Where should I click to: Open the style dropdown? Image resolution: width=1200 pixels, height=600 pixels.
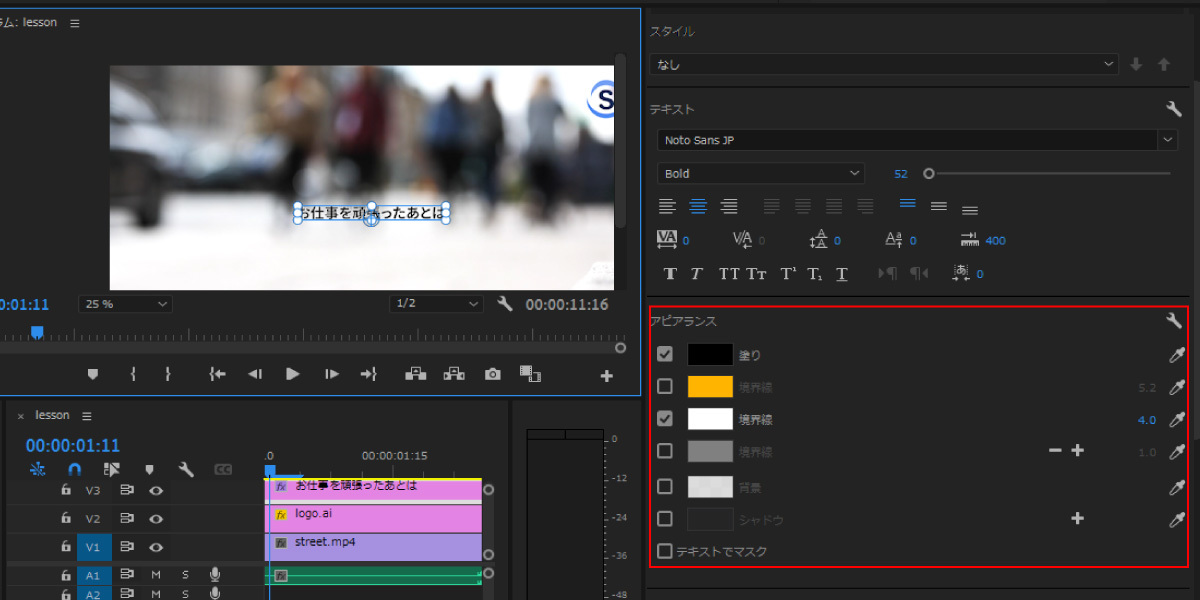[884, 64]
